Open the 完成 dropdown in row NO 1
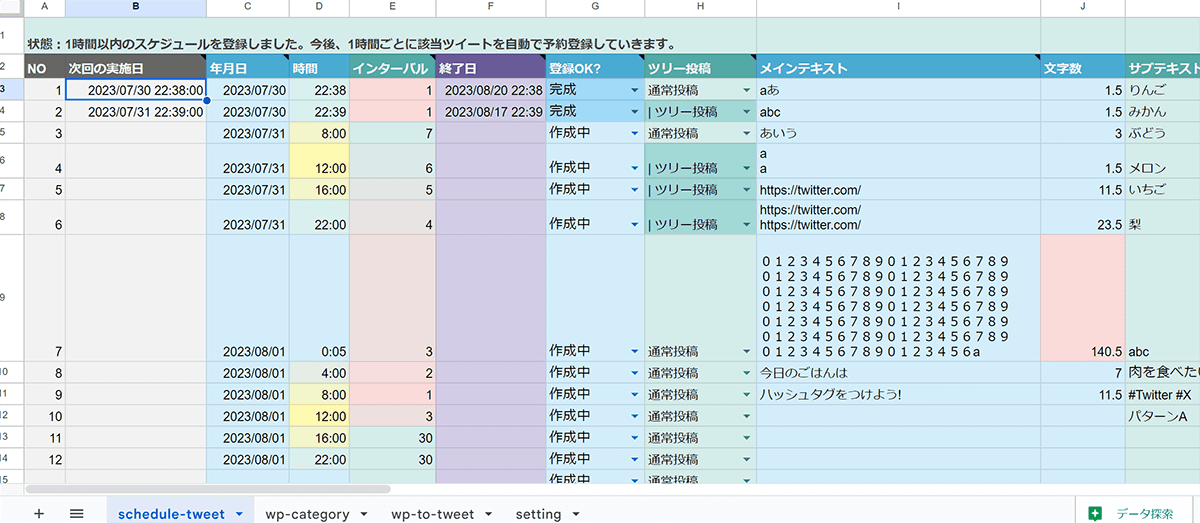Image resolution: width=1200 pixels, height=523 pixels. tap(634, 91)
